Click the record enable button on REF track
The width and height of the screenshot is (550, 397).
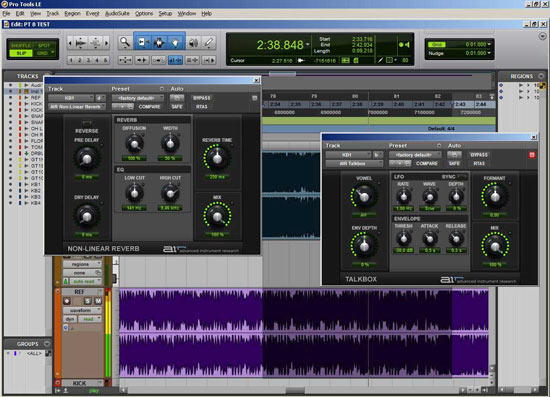pos(67,301)
